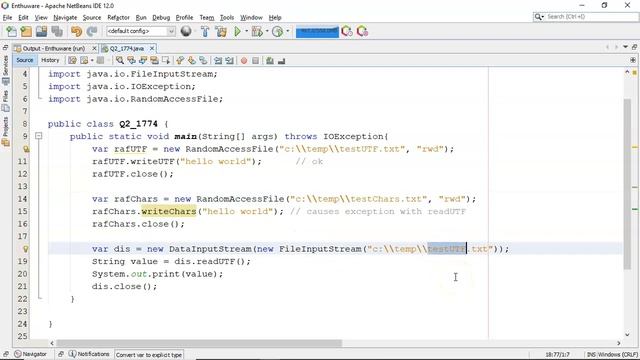This screenshot has width=640, height=360.
Task: Click the Profile Project icon
Action: click(x=278, y=31)
